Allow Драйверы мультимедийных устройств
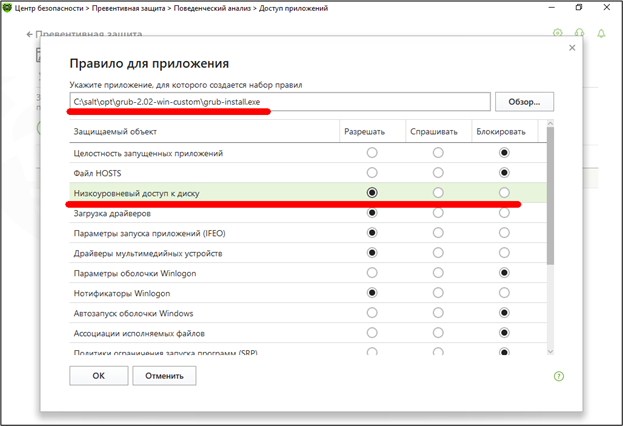Image resolution: width=623 pixels, height=426 pixels. [x=372, y=253]
